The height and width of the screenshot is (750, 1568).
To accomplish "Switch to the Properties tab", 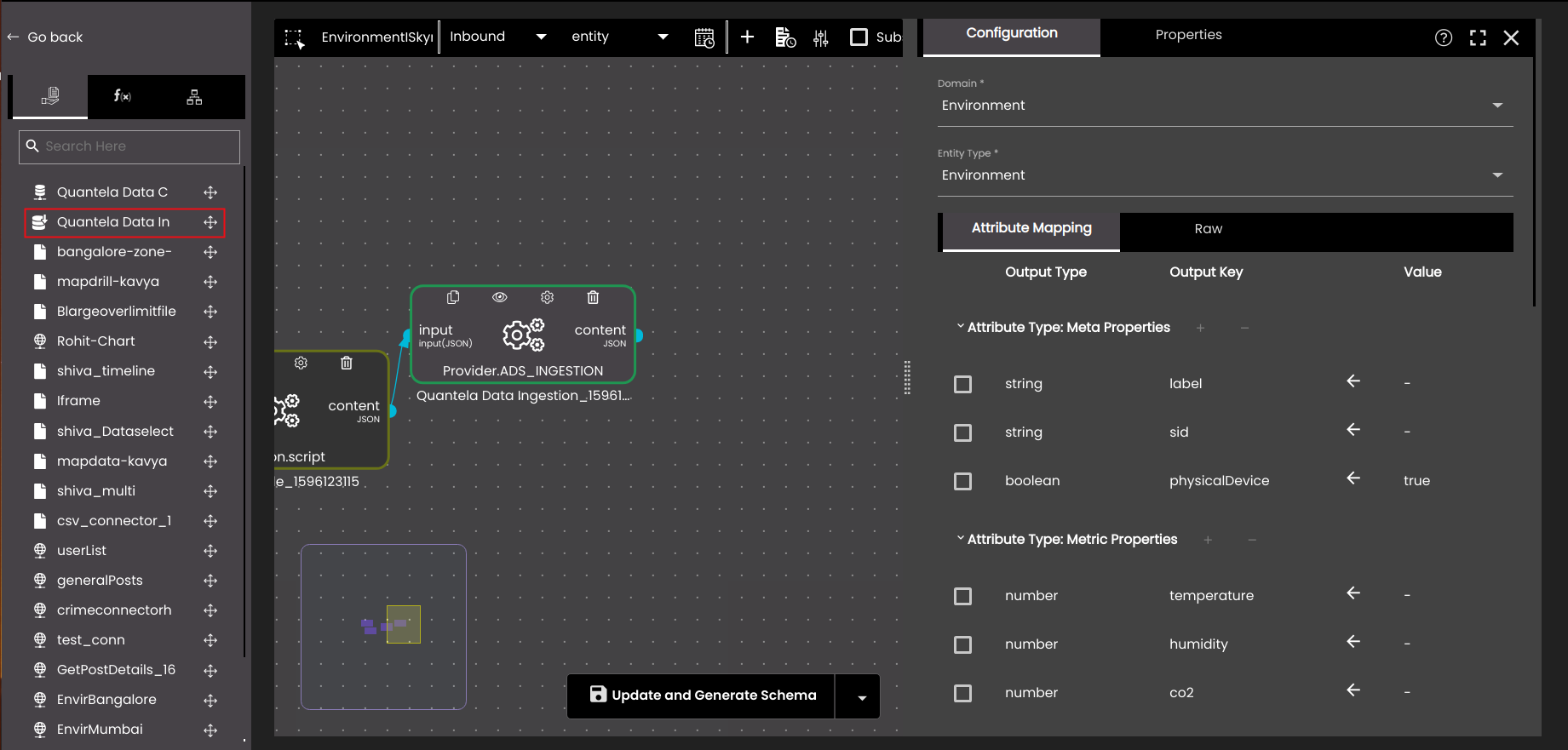I will (1188, 35).
